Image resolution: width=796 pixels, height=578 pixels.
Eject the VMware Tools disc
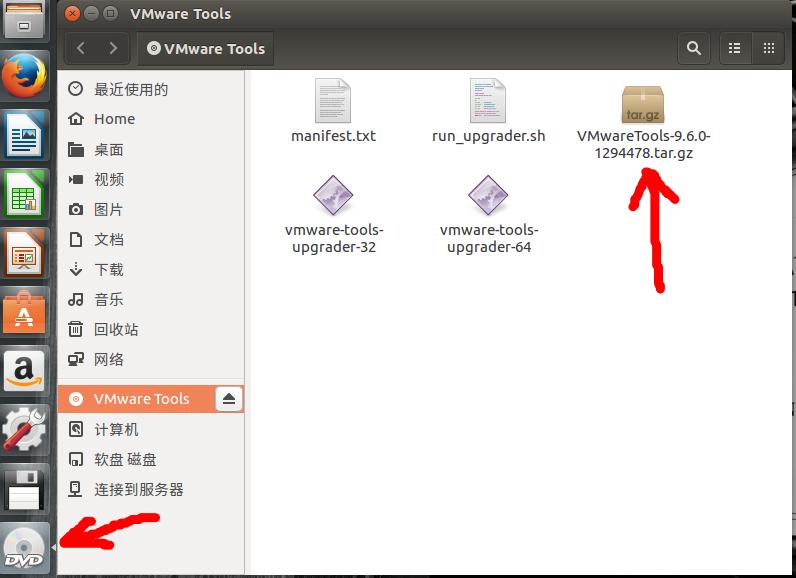229,399
